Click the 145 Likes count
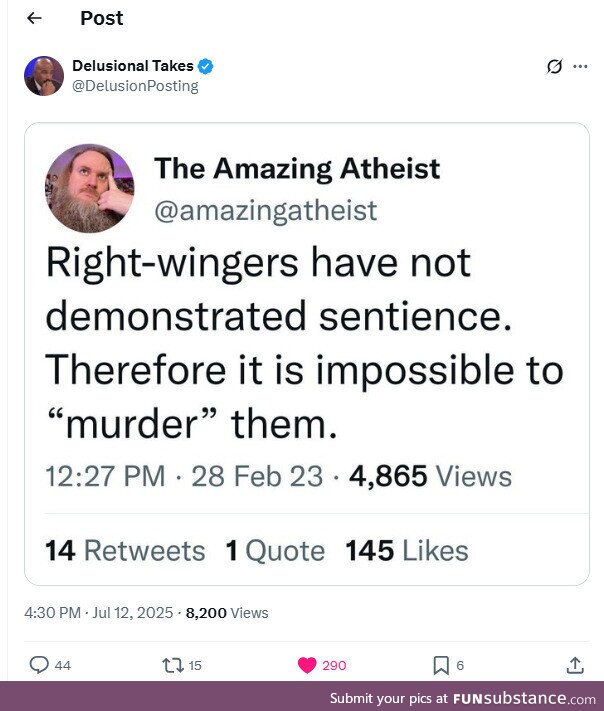This screenshot has width=604, height=711. [x=406, y=550]
